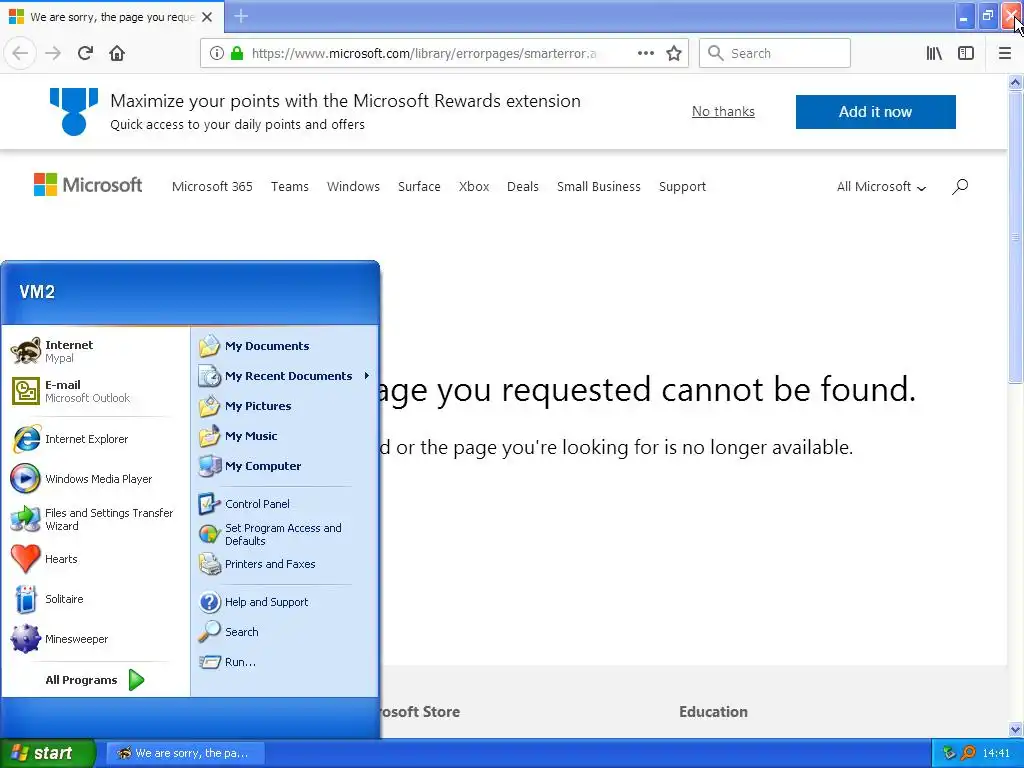Click the 14:41 taskbar clock
The image size is (1024, 768).
[x=996, y=753]
